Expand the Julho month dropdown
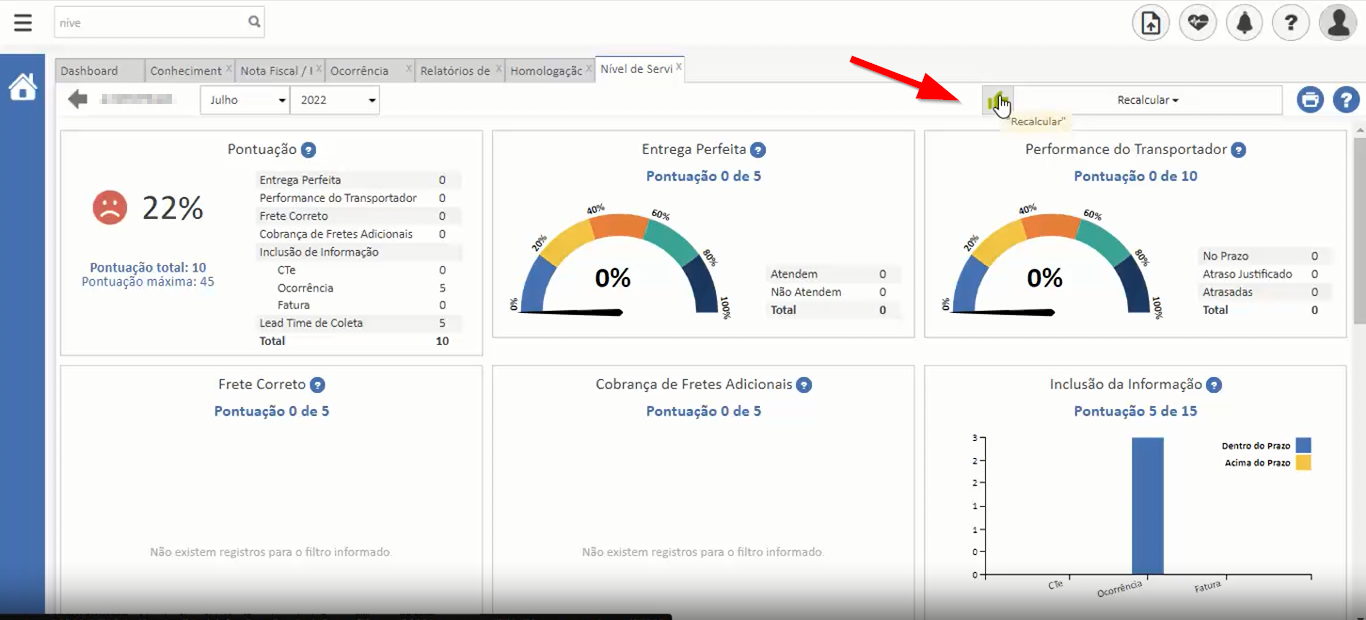This screenshot has height=620, width=1366. (245, 100)
